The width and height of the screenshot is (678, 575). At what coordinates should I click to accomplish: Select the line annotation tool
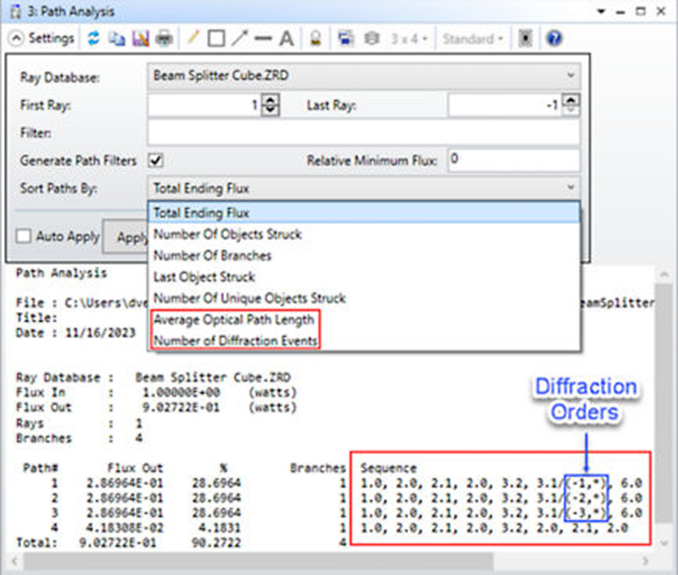tap(263, 38)
